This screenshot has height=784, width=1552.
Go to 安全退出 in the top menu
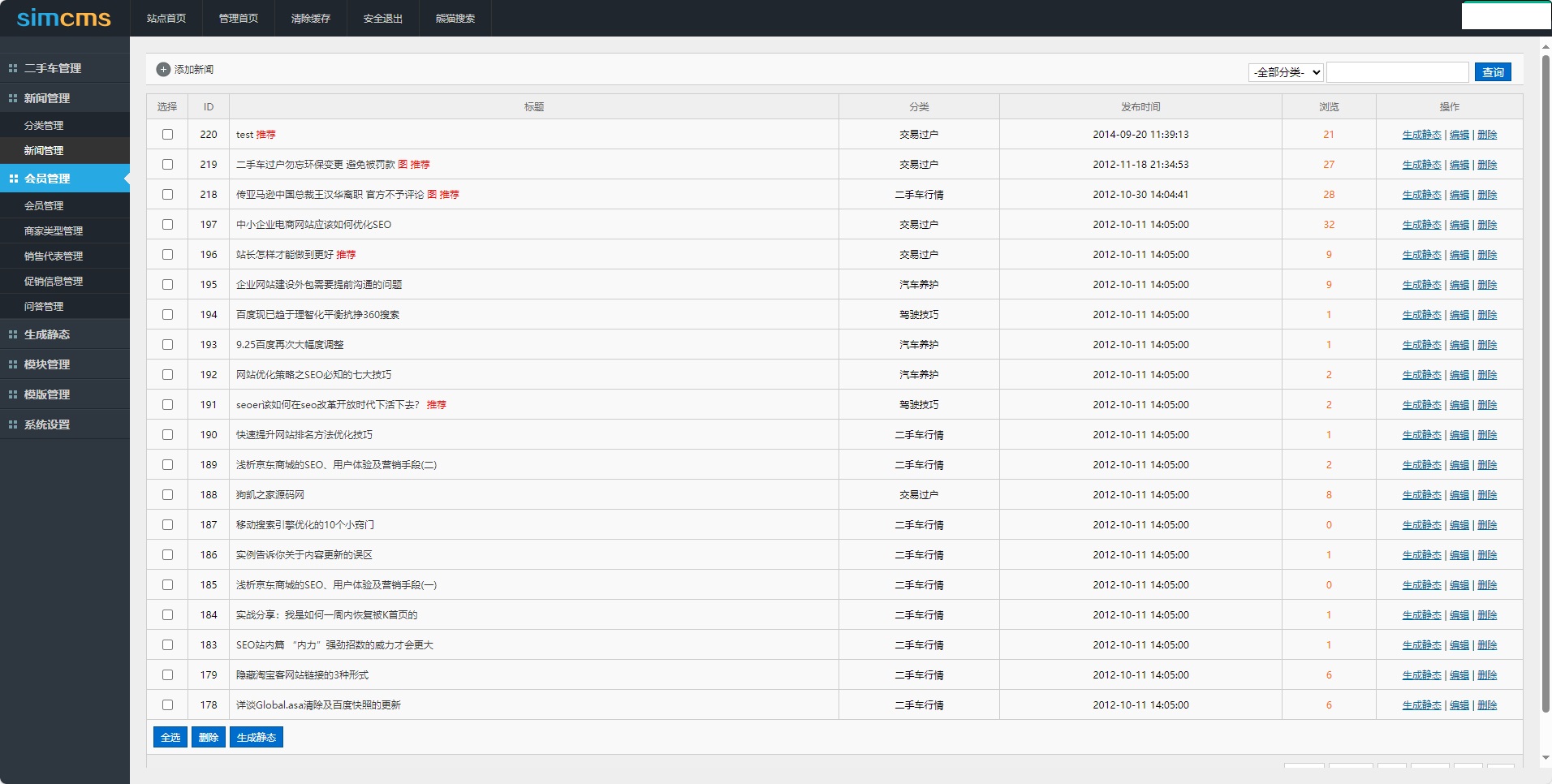(x=383, y=19)
